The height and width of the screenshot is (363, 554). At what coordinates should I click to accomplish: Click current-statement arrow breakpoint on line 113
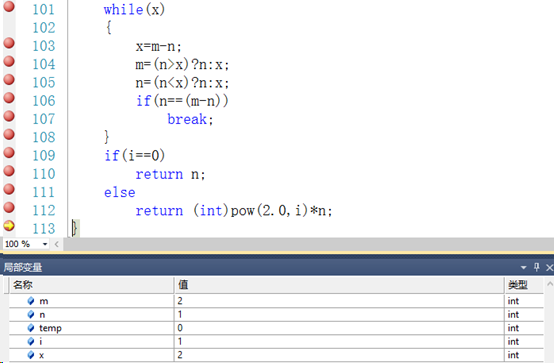click(x=9, y=226)
